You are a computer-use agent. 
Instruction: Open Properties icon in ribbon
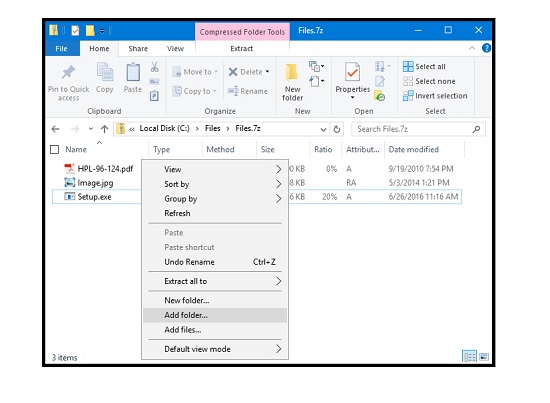tap(352, 72)
